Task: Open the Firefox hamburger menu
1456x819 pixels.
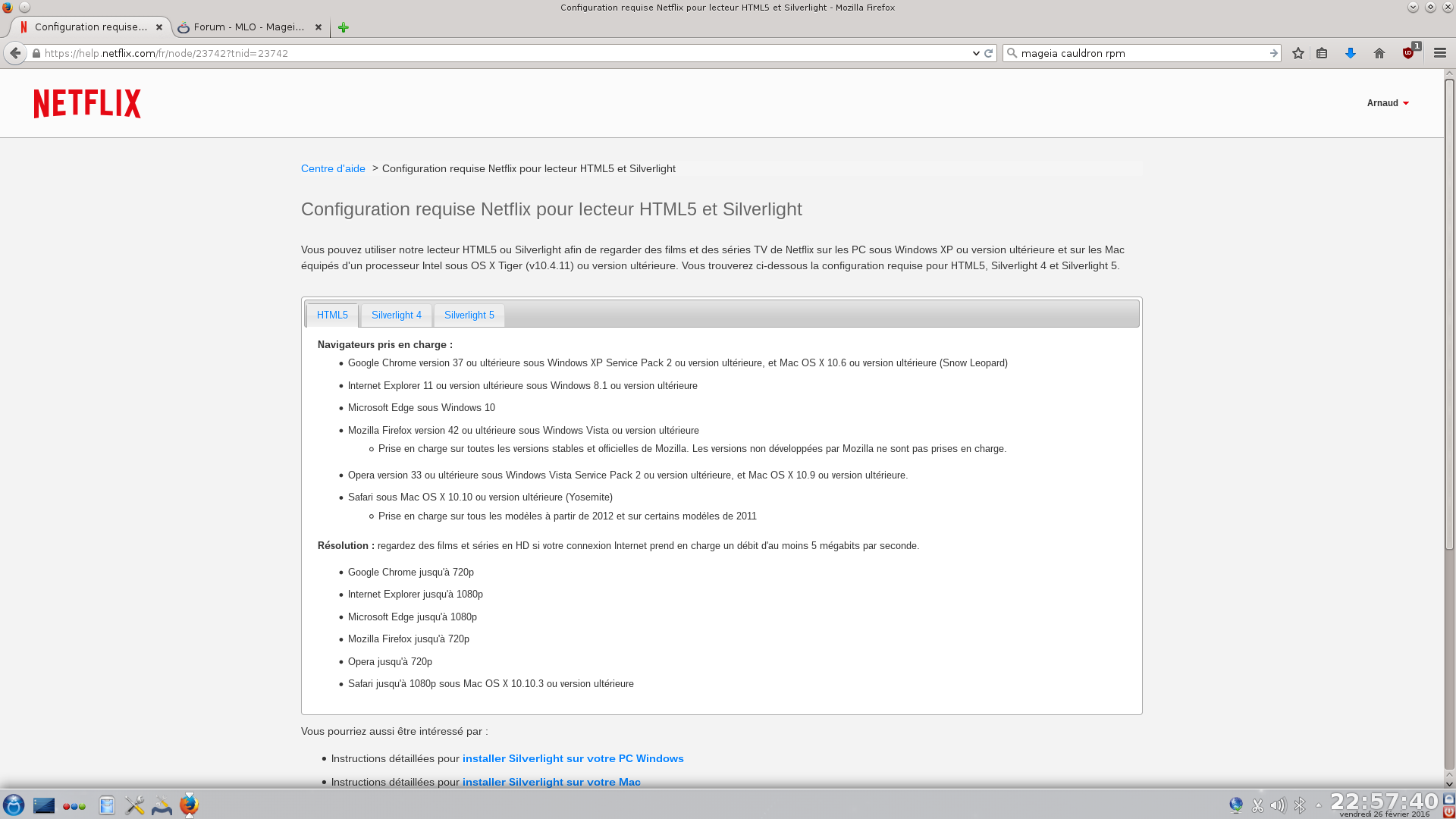Action: click(1440, 53)
